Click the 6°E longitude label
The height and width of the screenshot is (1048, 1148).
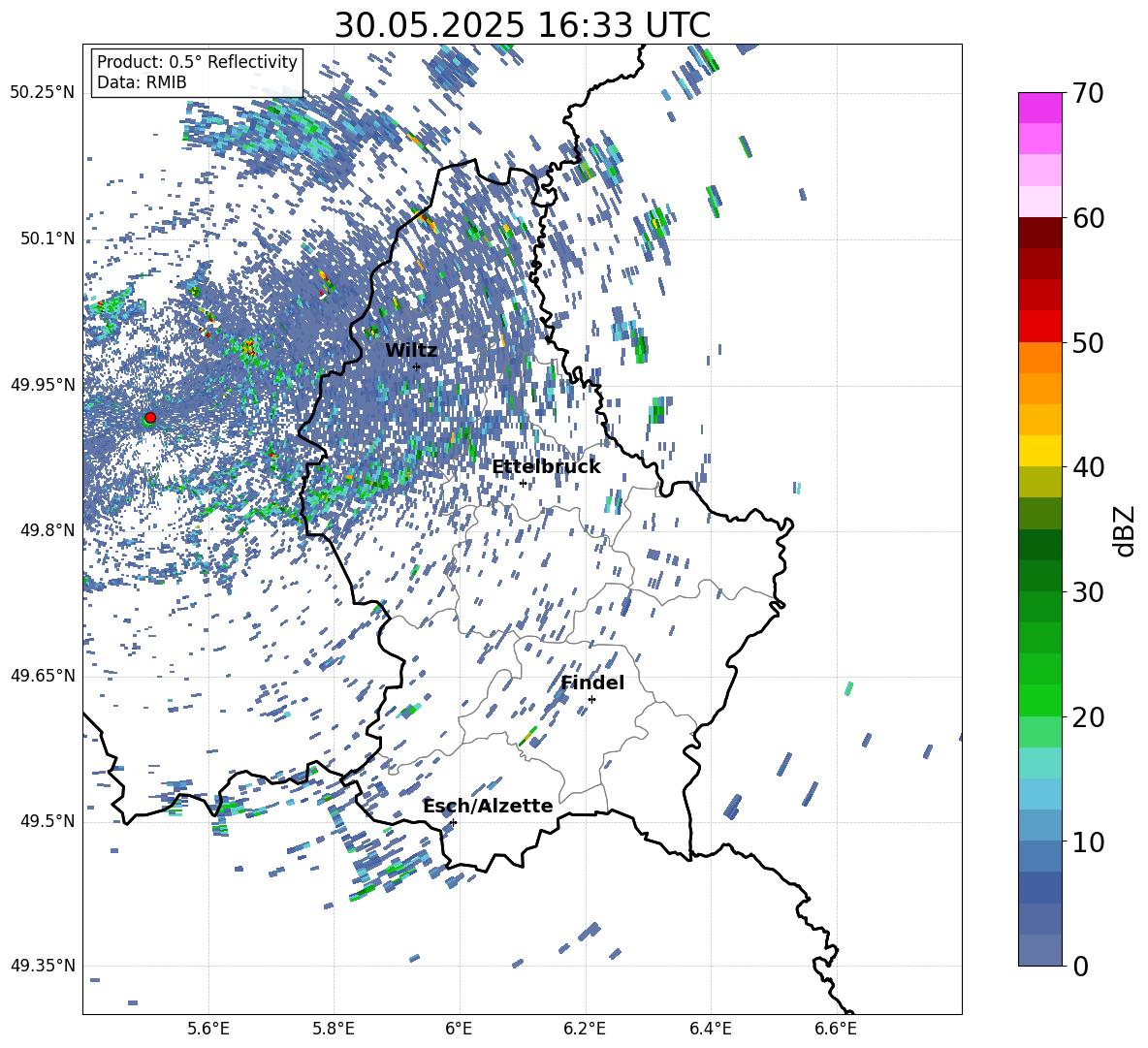459,1029
